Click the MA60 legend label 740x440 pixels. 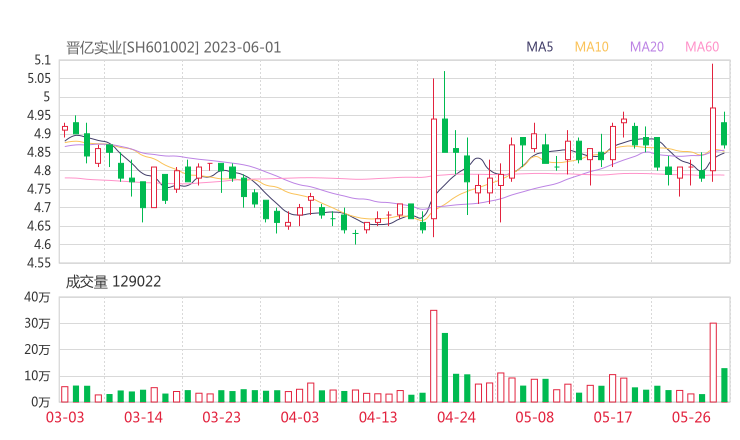[702, 47]
